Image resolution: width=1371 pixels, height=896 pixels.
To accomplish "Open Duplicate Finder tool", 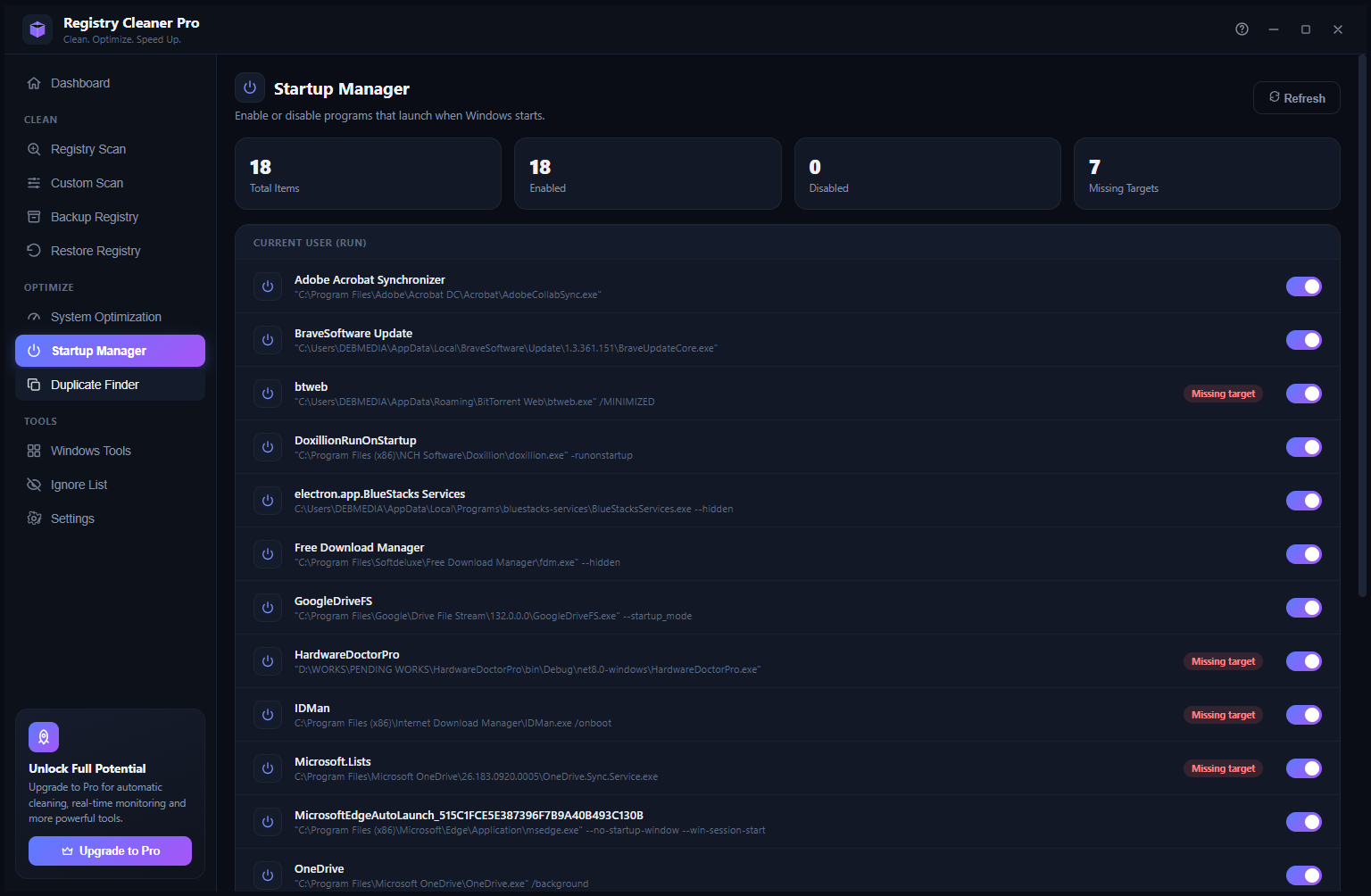I will point(110,385).
